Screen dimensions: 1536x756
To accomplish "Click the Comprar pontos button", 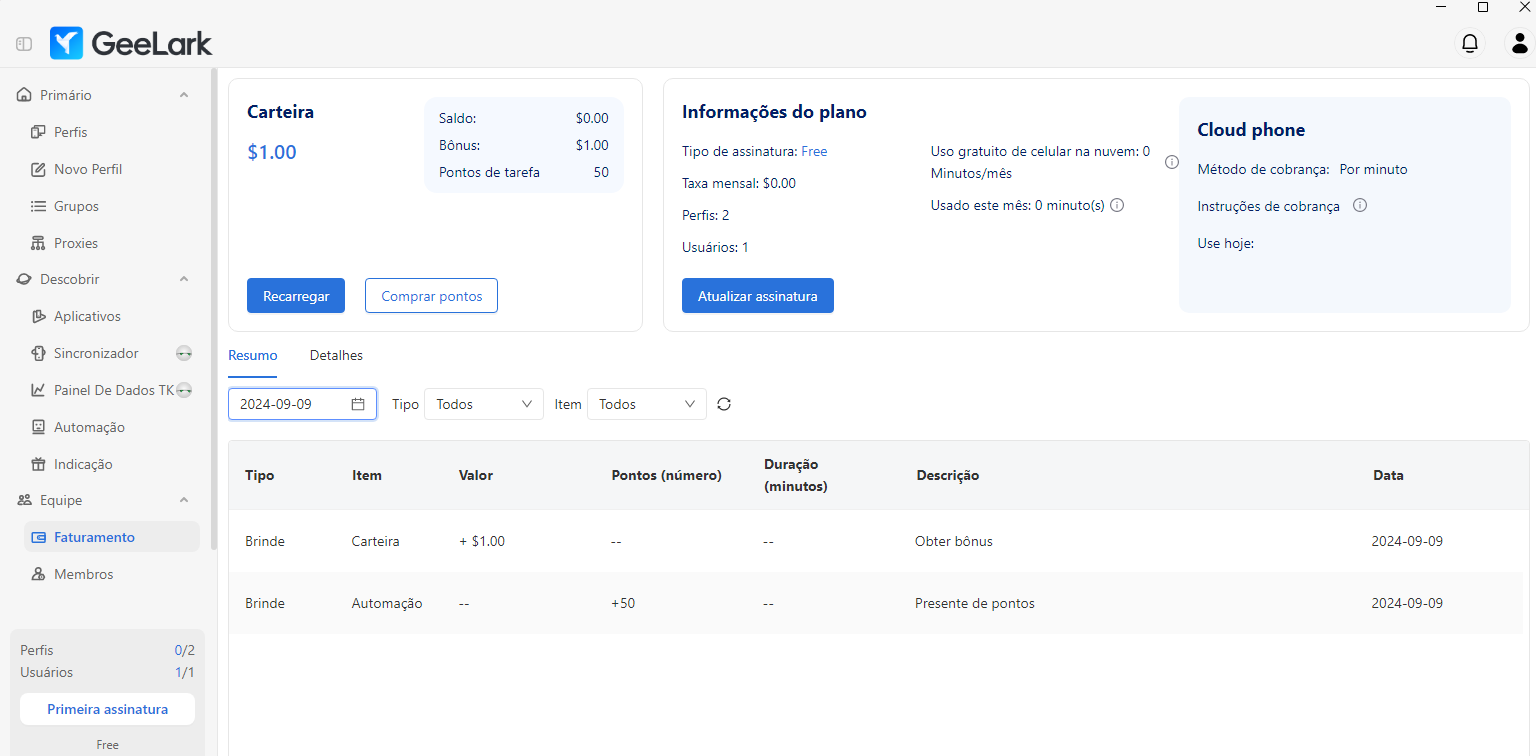I will [432, 296].
